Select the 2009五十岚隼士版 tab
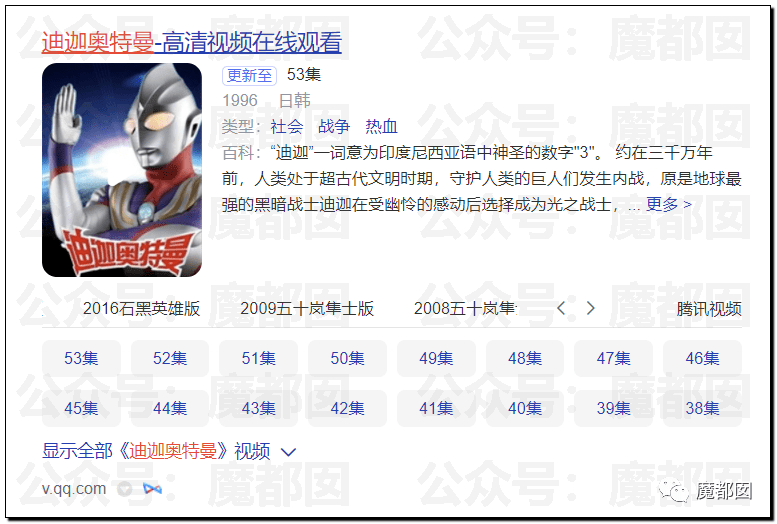The image size is (777, 524). (x=307, y=308)
